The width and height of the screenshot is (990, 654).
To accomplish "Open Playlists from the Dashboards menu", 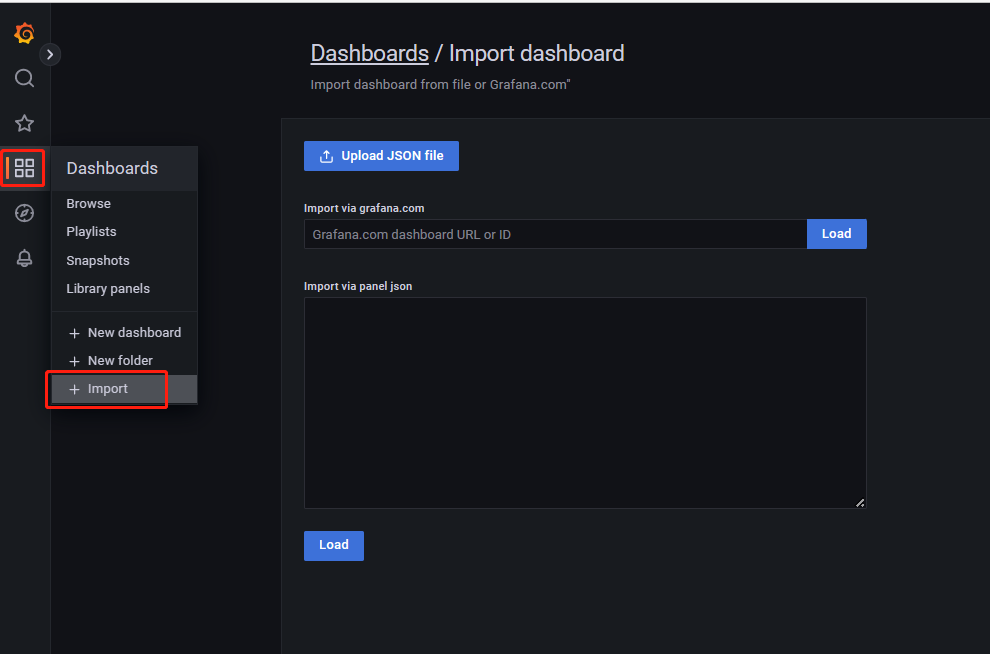I will (92, 232).
